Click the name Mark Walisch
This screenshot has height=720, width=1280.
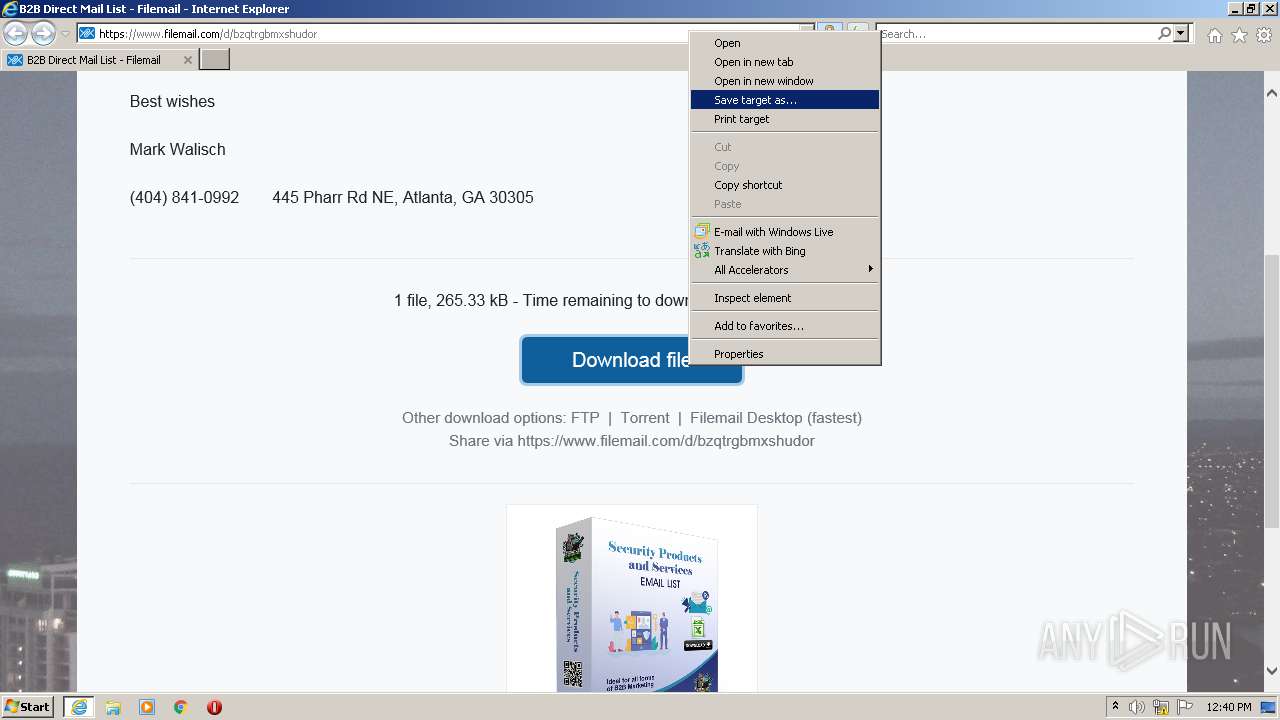click(x=177, y=150)
